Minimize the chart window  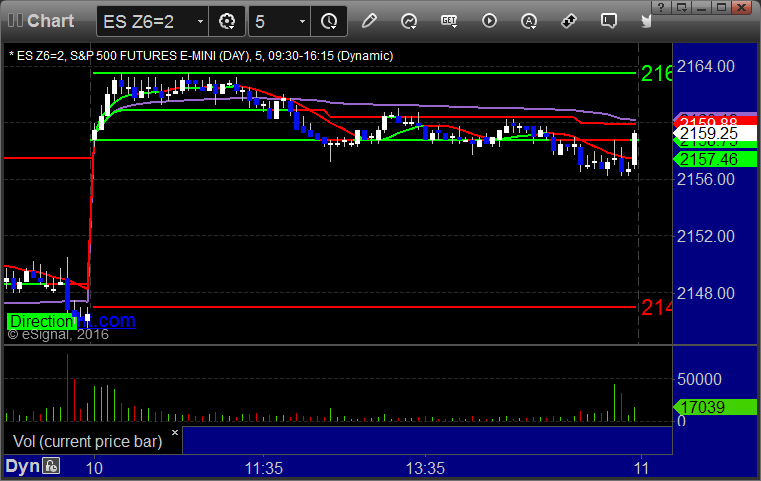pos(702,7)
